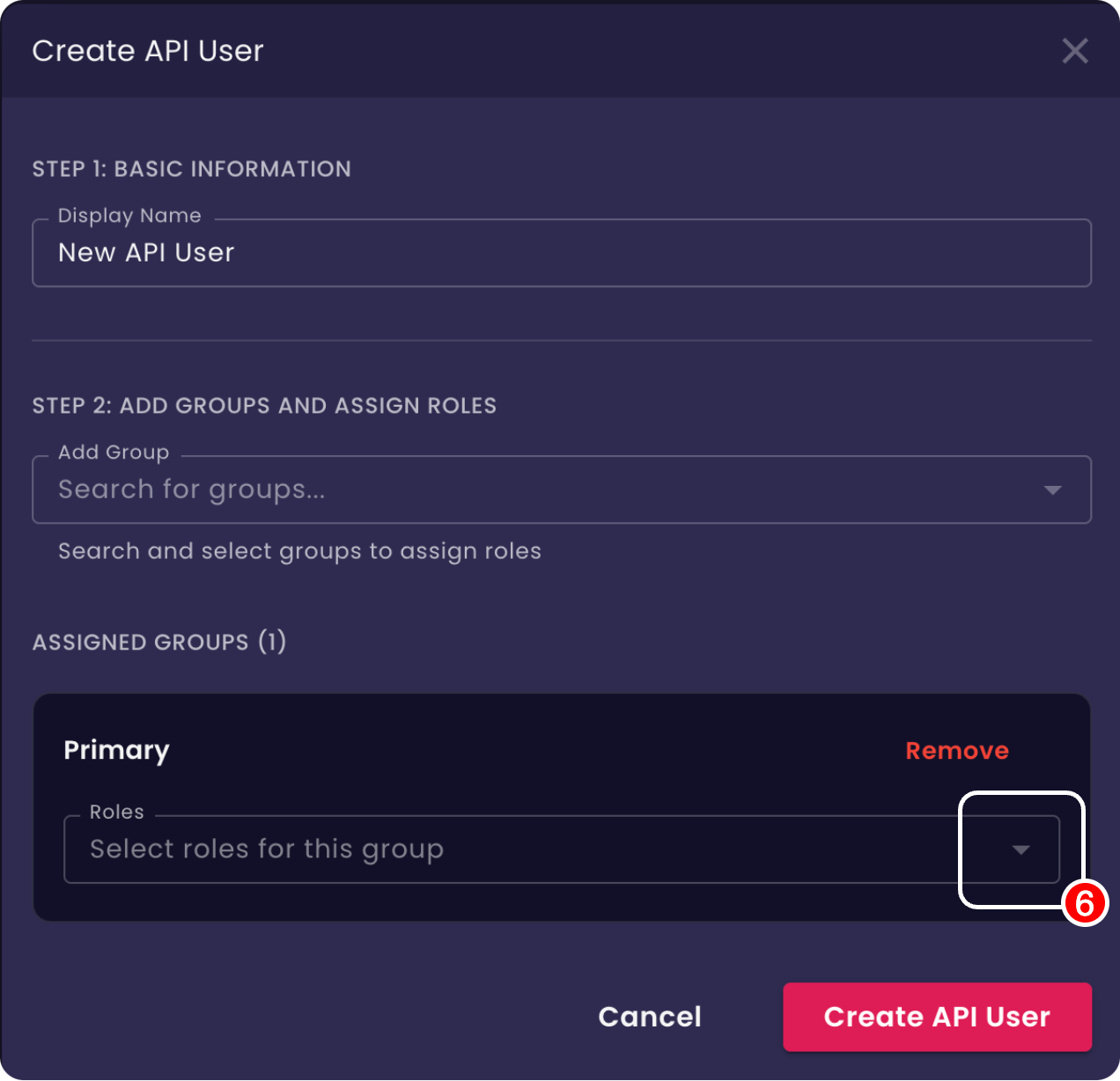This screenshot has height=1081, width=1120.
Task: Close the Create API User dialog
Action: point(1075,50)
